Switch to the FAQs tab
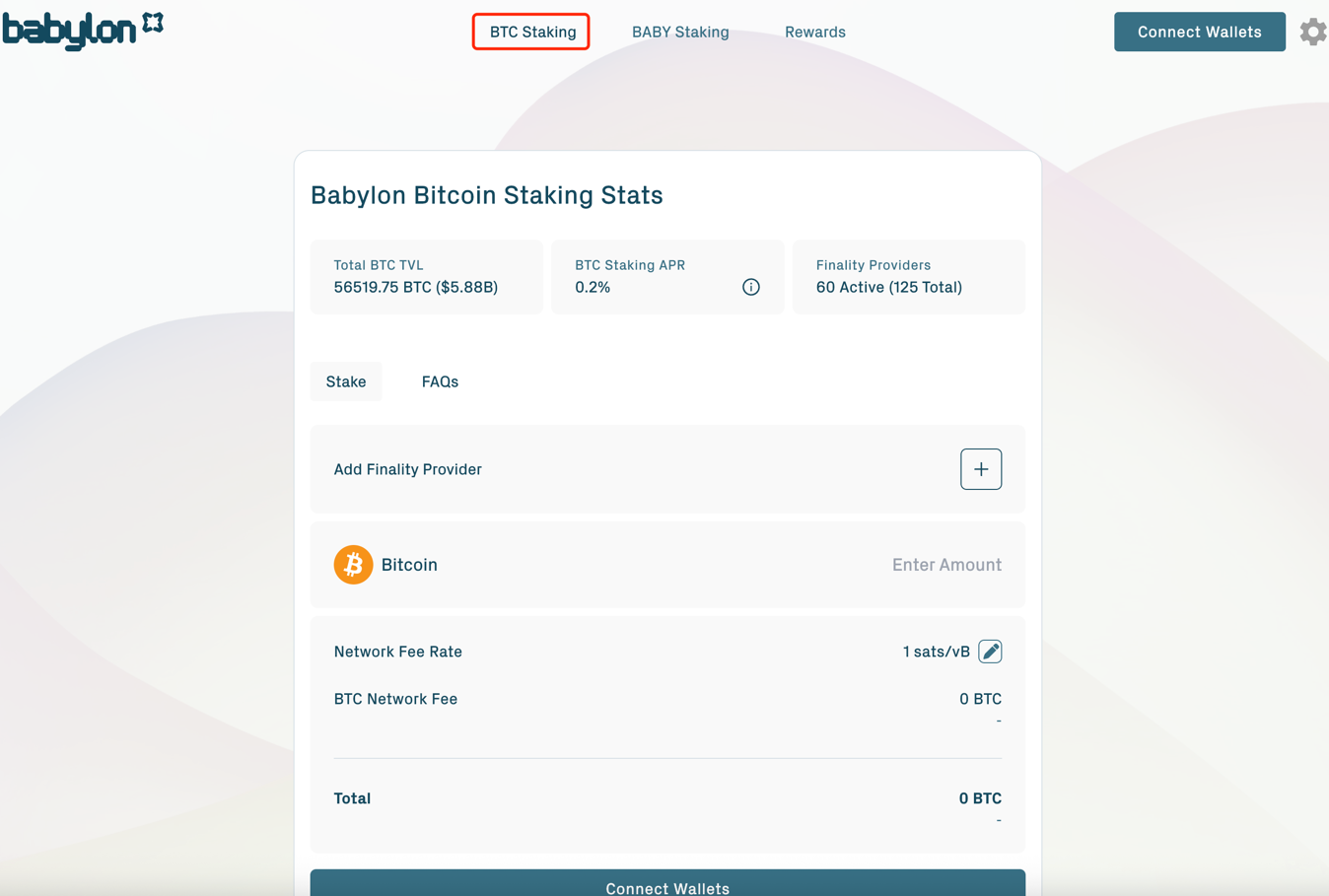1329x896 pixels. tap(440, 381)
